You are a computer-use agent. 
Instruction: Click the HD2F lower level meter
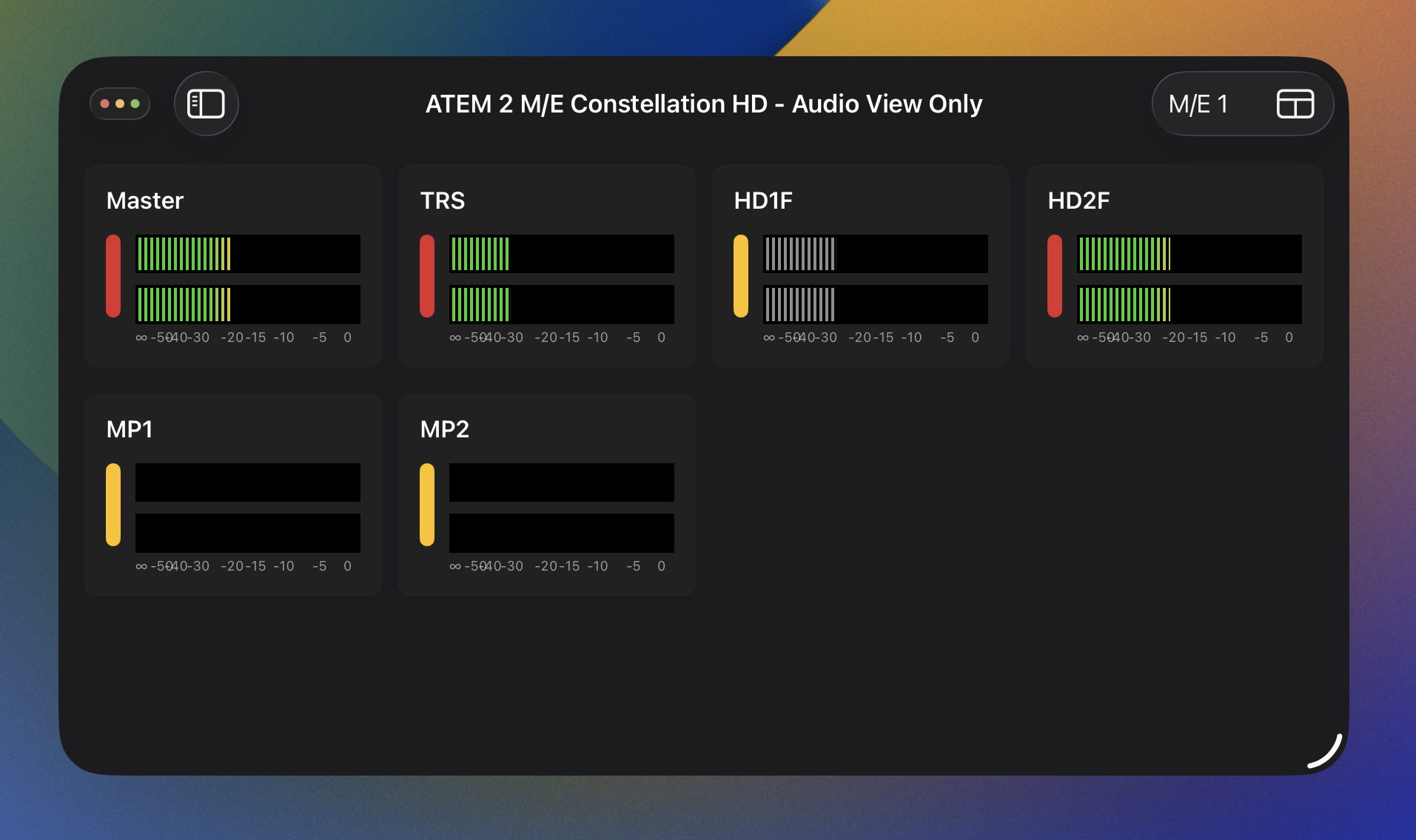coord(1189,304)
